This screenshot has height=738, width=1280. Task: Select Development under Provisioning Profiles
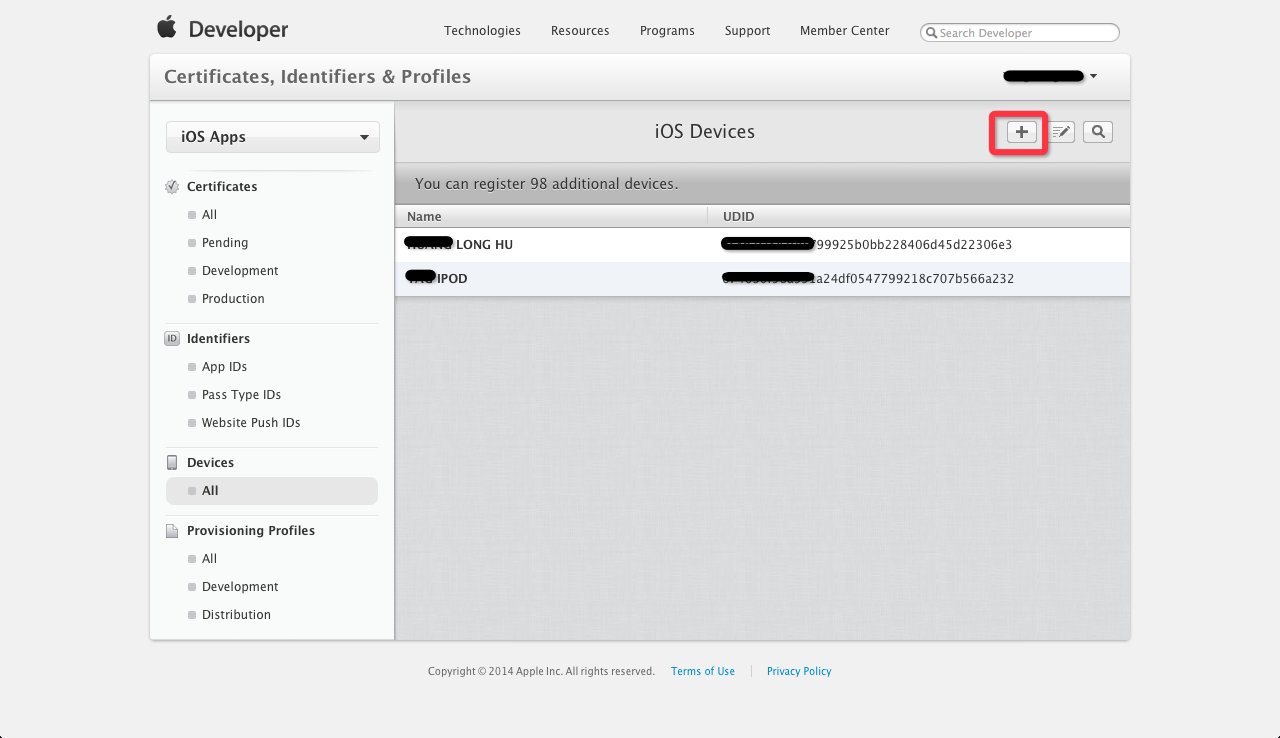240,587
